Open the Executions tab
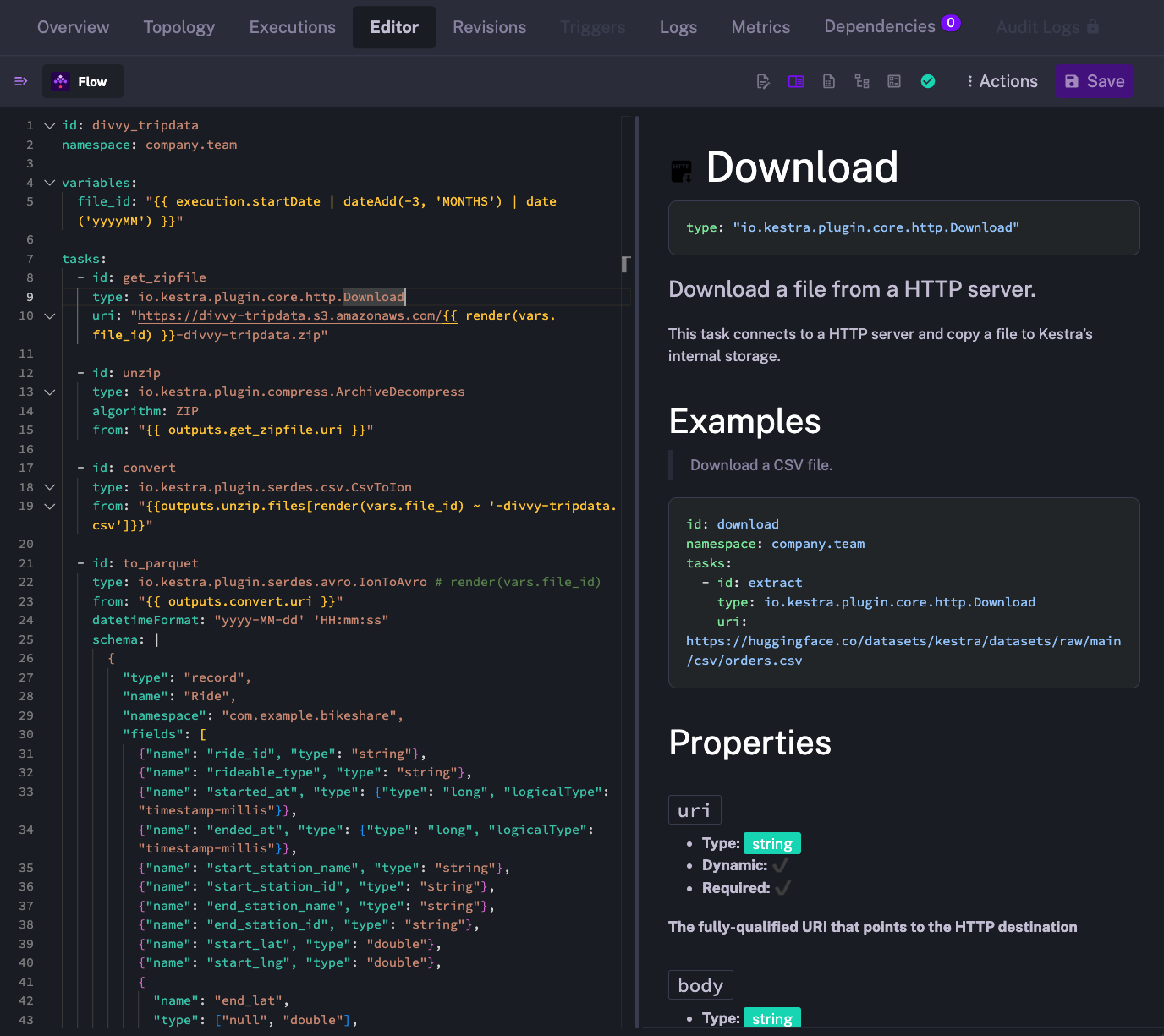The height and width of the screenshot is (1036, 1164). 293,27
